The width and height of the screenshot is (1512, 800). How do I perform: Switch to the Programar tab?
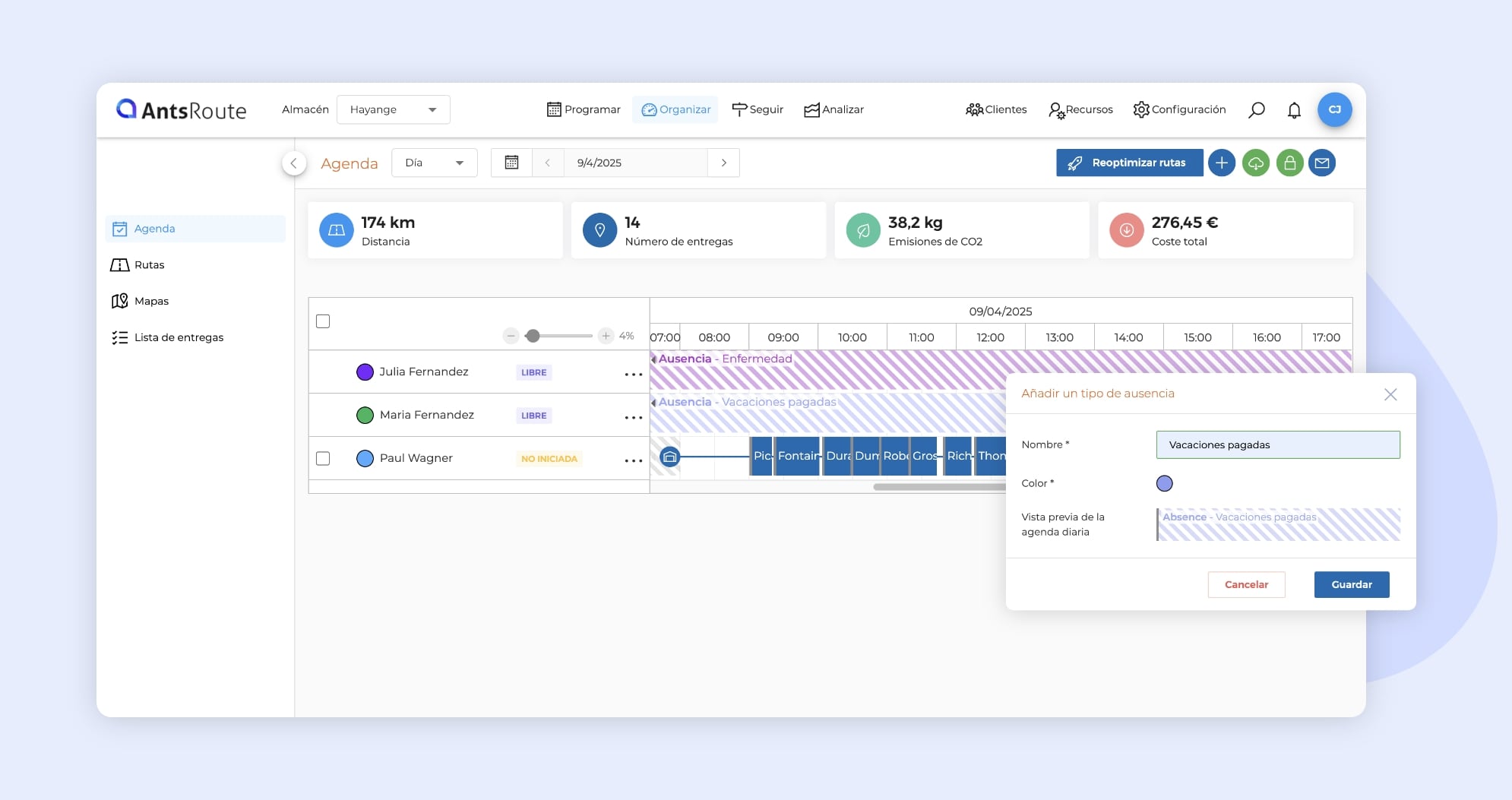(584, 109)
